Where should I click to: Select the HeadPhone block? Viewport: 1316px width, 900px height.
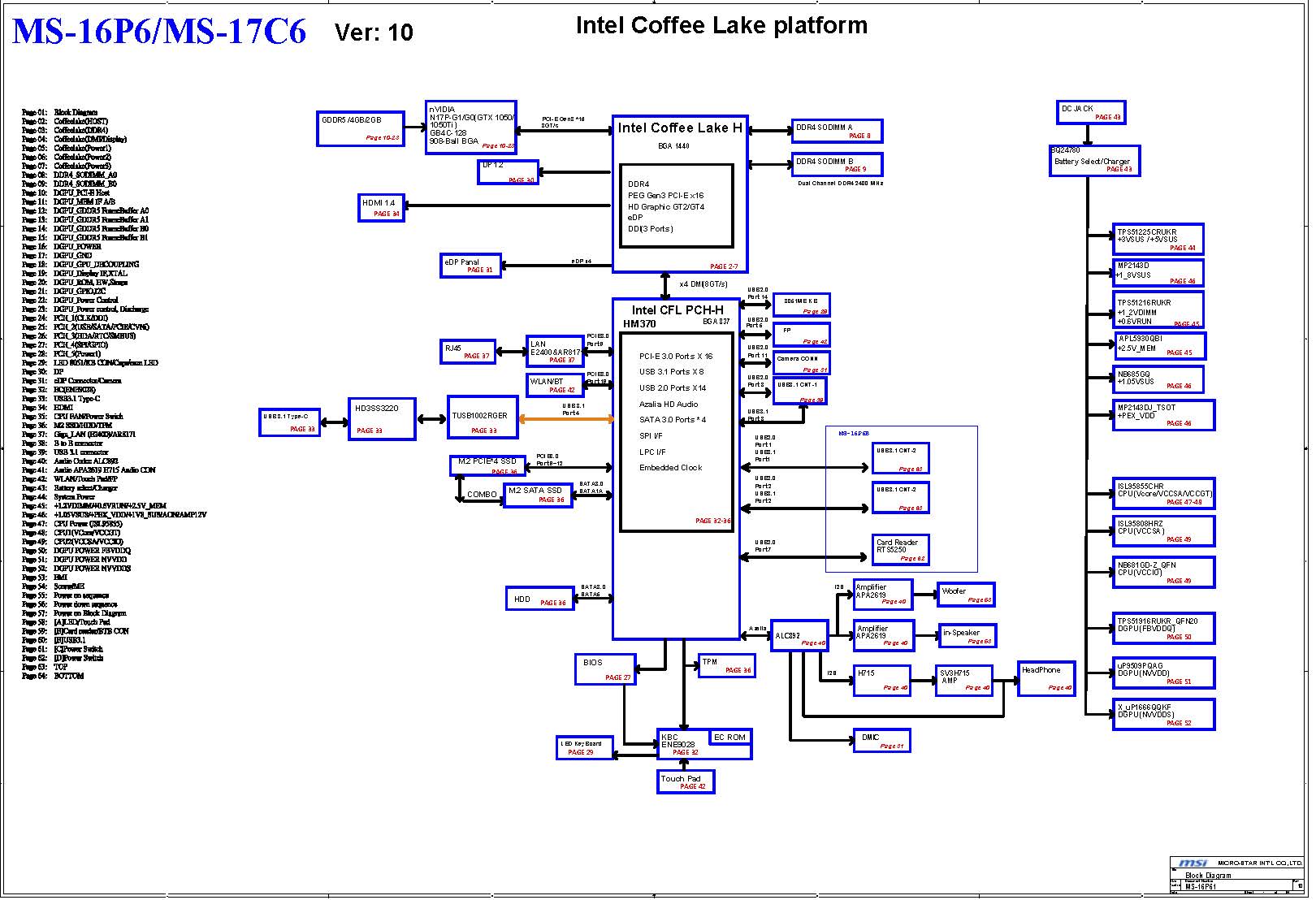pyautogui.click(x=1046, y=678)
